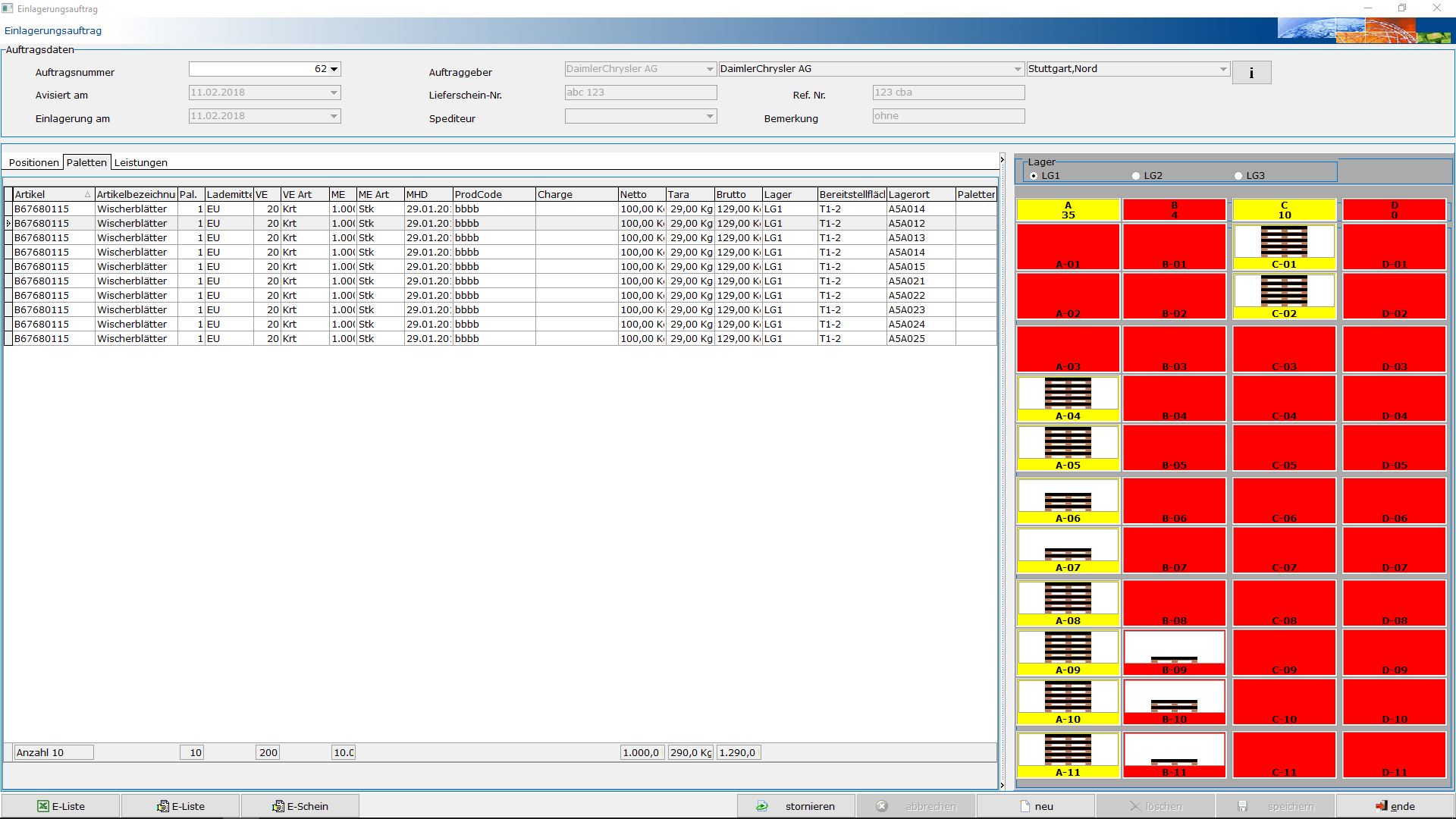Click the neu button
The width and height of the screenshot is (1456, 819).
click(1036, 806)
